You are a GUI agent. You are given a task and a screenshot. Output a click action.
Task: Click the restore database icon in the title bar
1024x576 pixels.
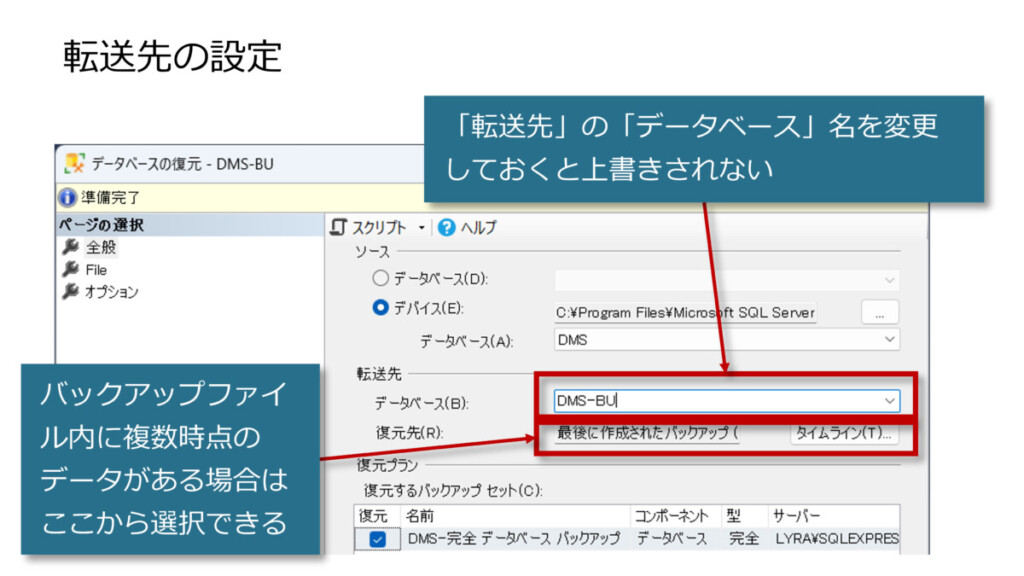(75, 163)
